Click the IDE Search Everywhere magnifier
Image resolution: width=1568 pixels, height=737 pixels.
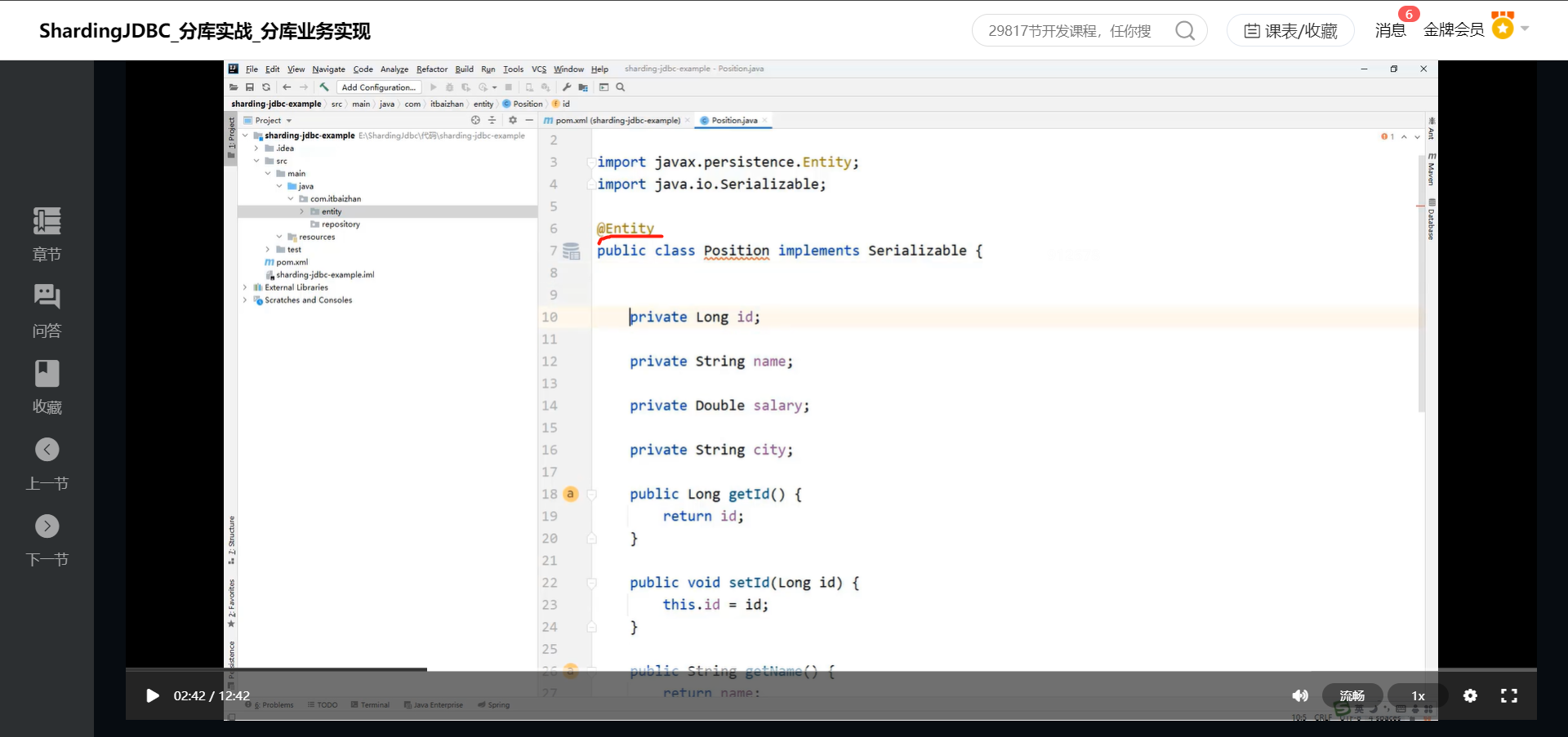click(621, 87)
